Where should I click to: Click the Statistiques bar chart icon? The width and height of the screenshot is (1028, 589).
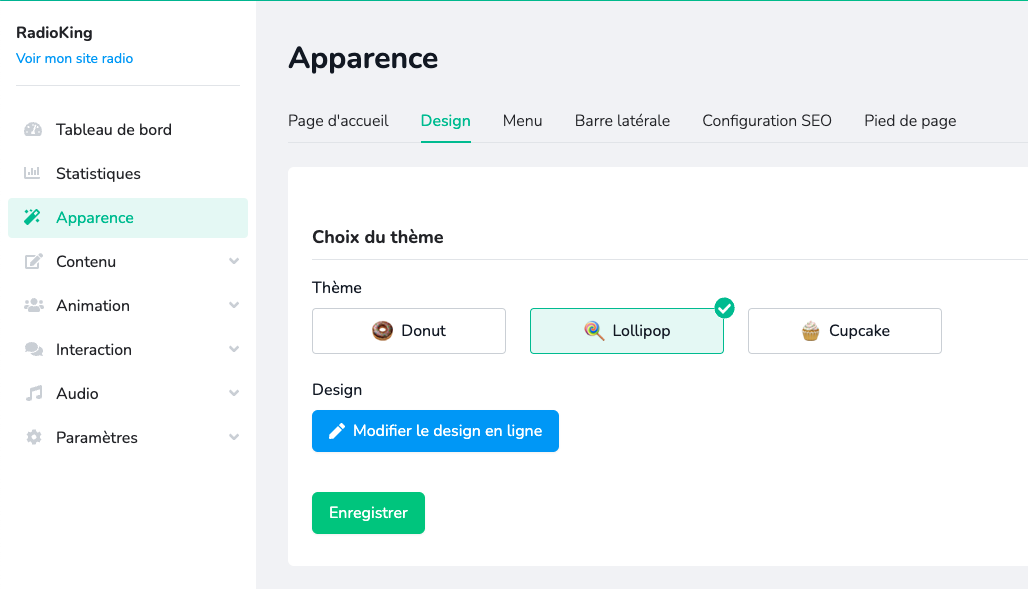[x=34, y=174]
